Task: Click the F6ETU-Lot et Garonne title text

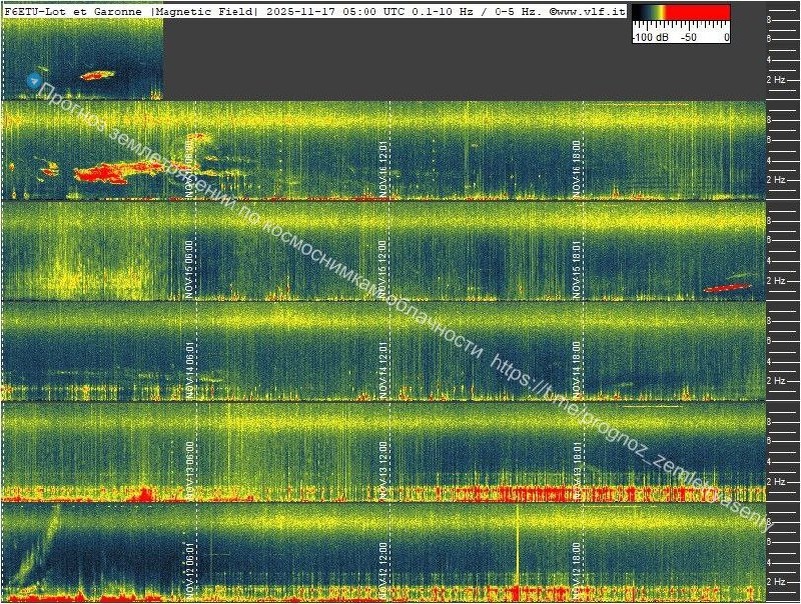Action: click(73, 12)
